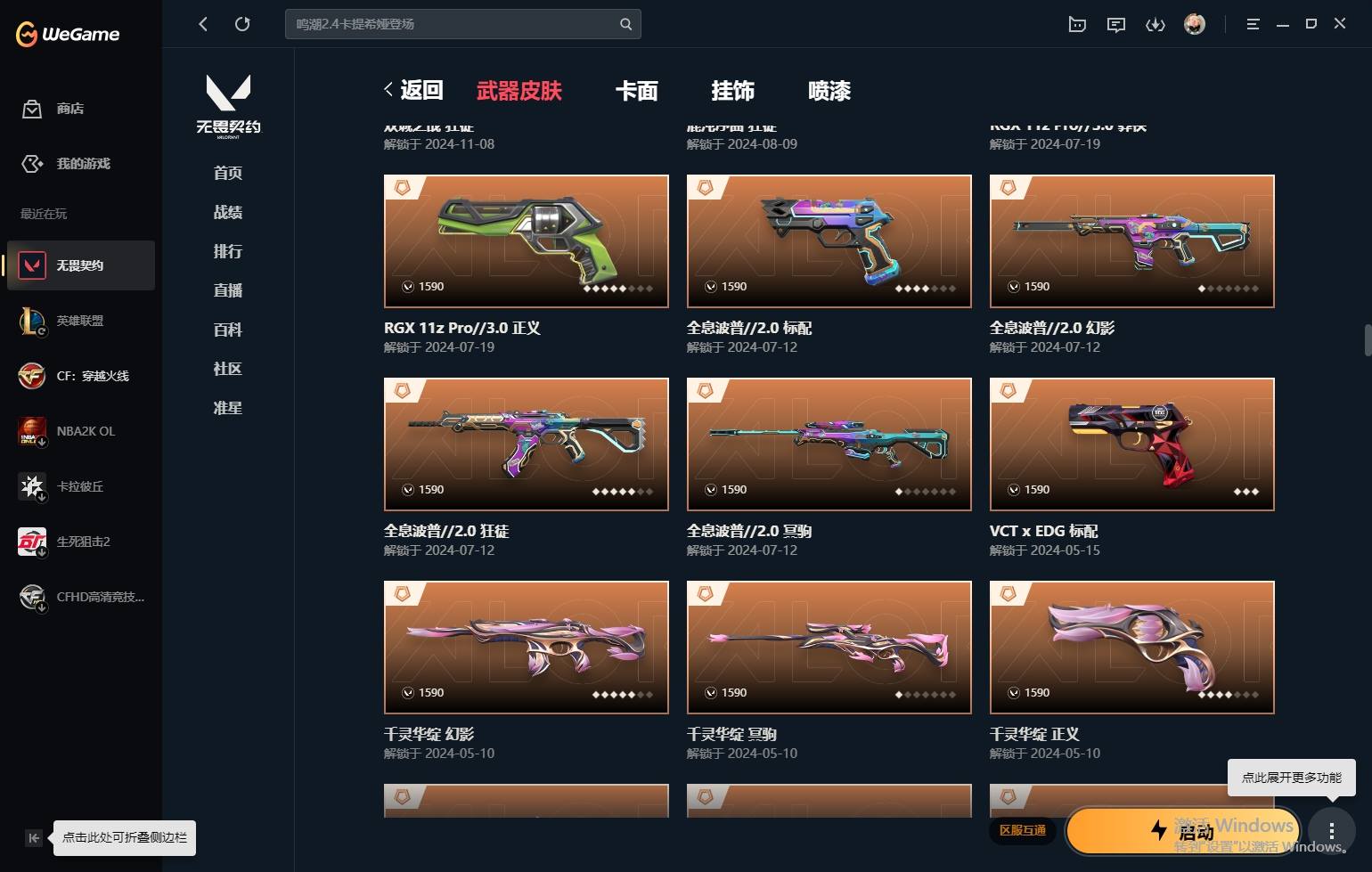Click the user avatar icon
The height and width of the screenshot is (872, 1372).
[1195, 24]
